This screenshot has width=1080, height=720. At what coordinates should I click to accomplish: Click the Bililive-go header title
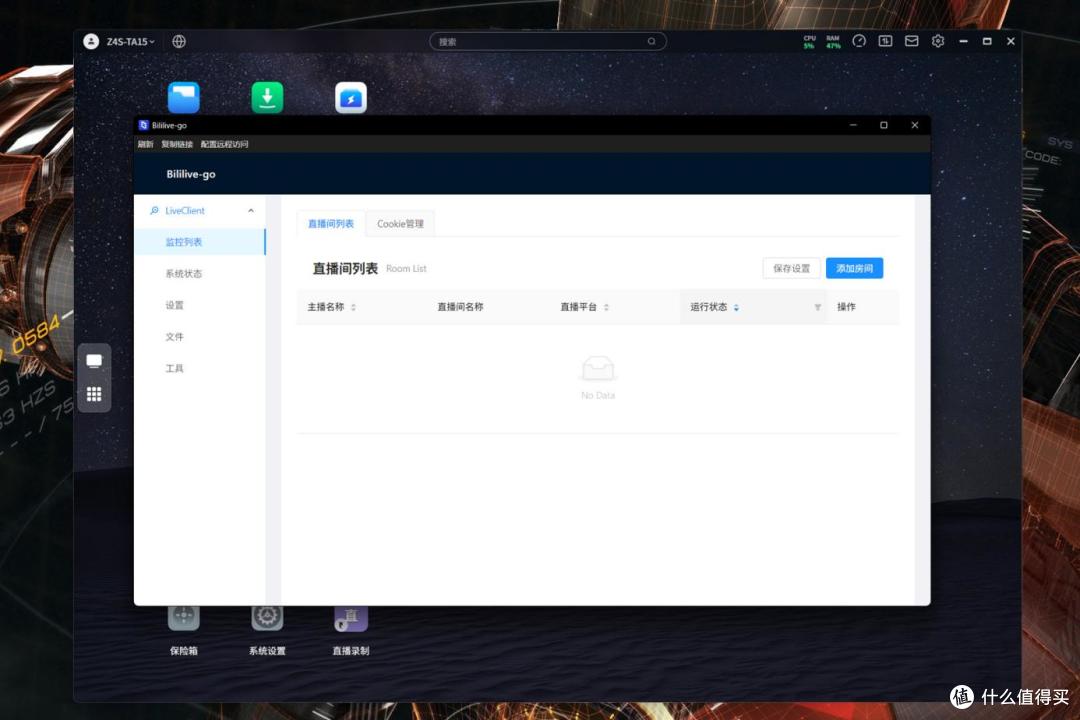click(191, 174)
